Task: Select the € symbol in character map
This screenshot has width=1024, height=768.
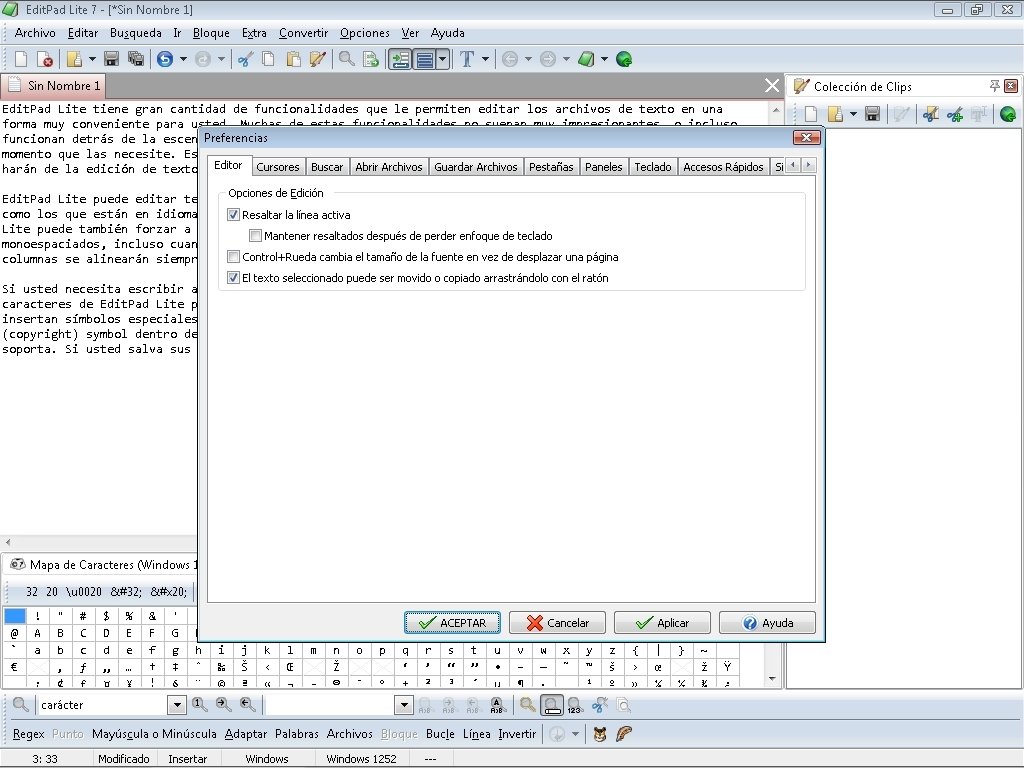Action: tap(14, 667)
